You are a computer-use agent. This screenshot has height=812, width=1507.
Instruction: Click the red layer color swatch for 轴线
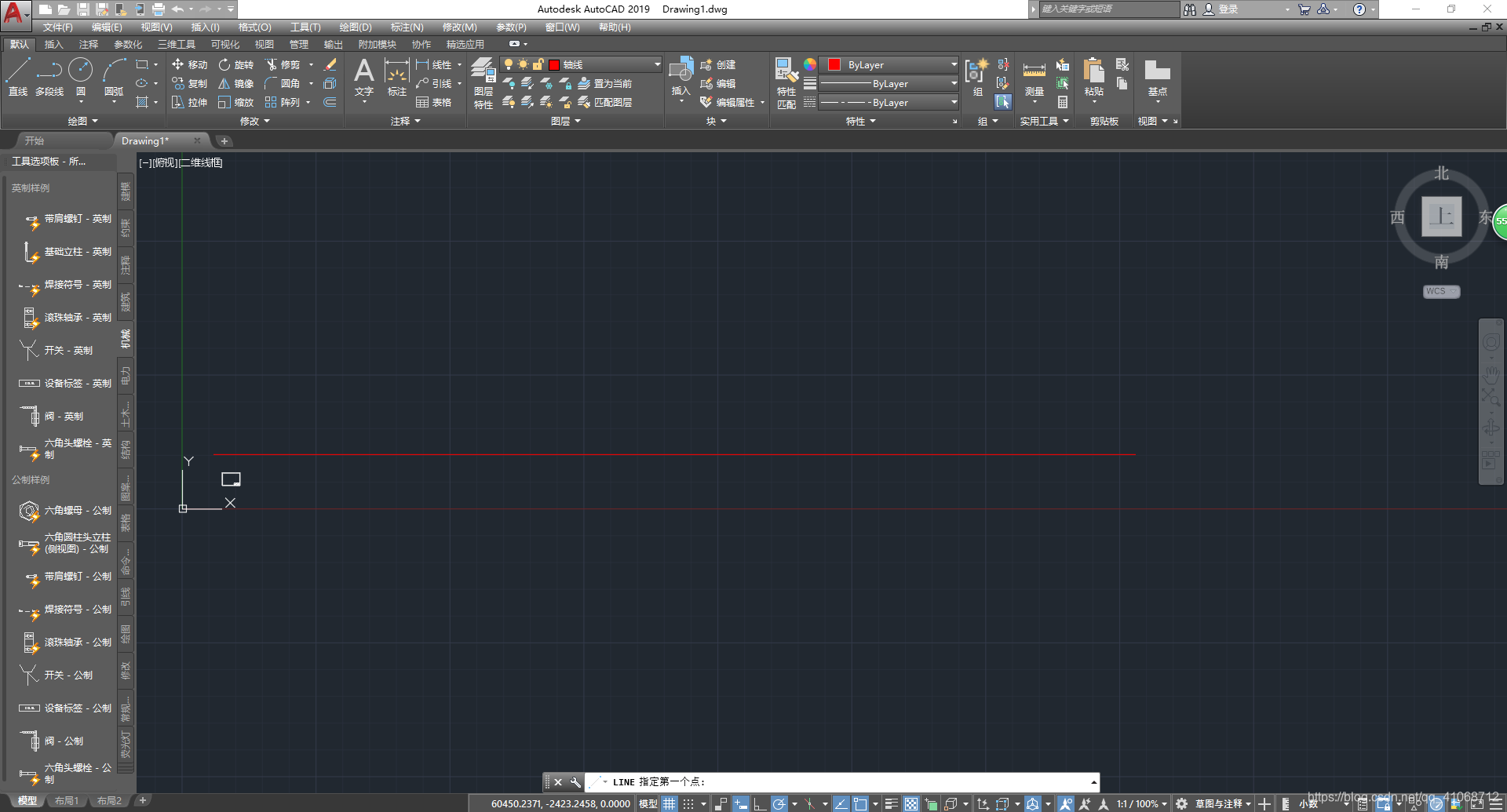554,64
